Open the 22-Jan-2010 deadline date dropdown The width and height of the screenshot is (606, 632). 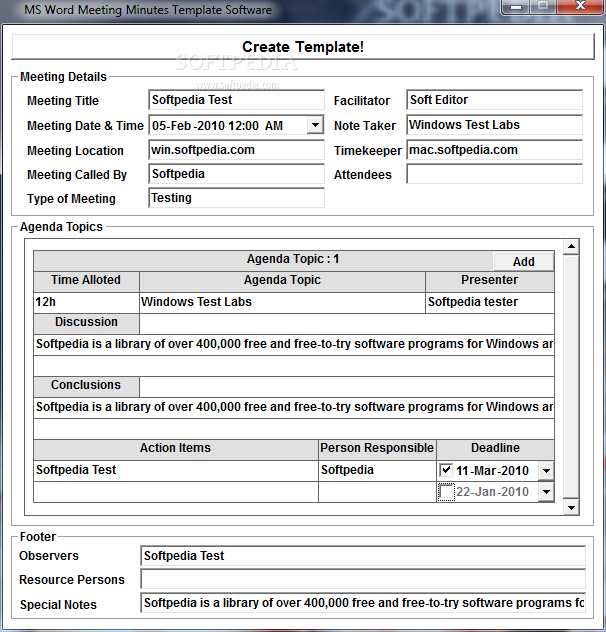[546, 492]
